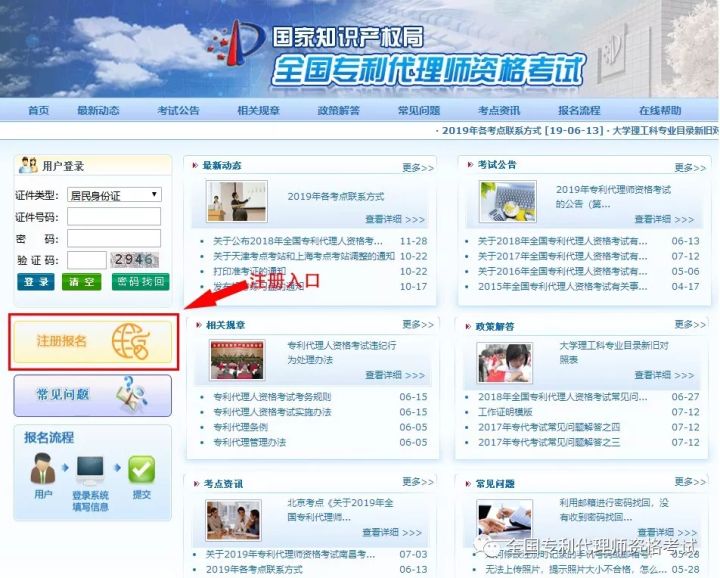Click the green checkmark 提交 icon
Image resolution: width=720 pixels, height=578 pixels.
(x=141, y=469)
